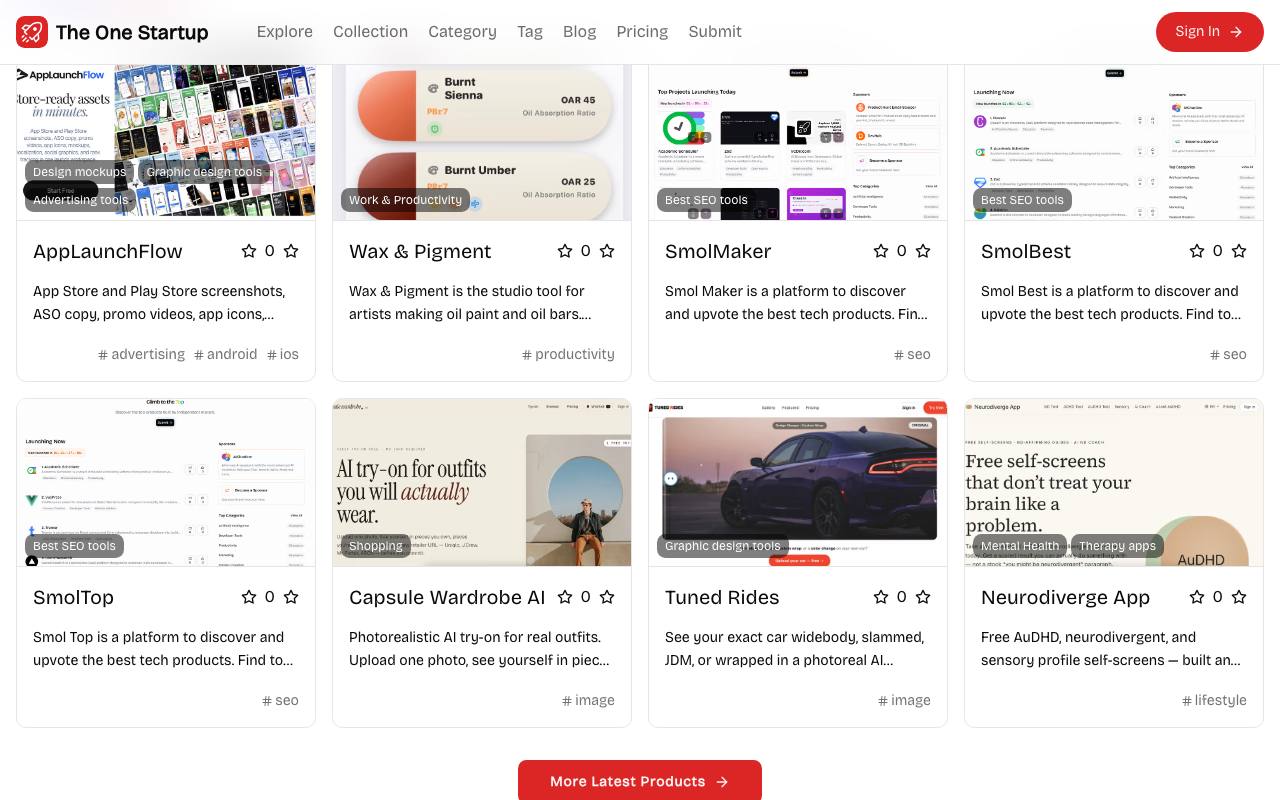Click the #lifestyle tag
Screen dimensions: 1280x800
(x=1214, y=700)
